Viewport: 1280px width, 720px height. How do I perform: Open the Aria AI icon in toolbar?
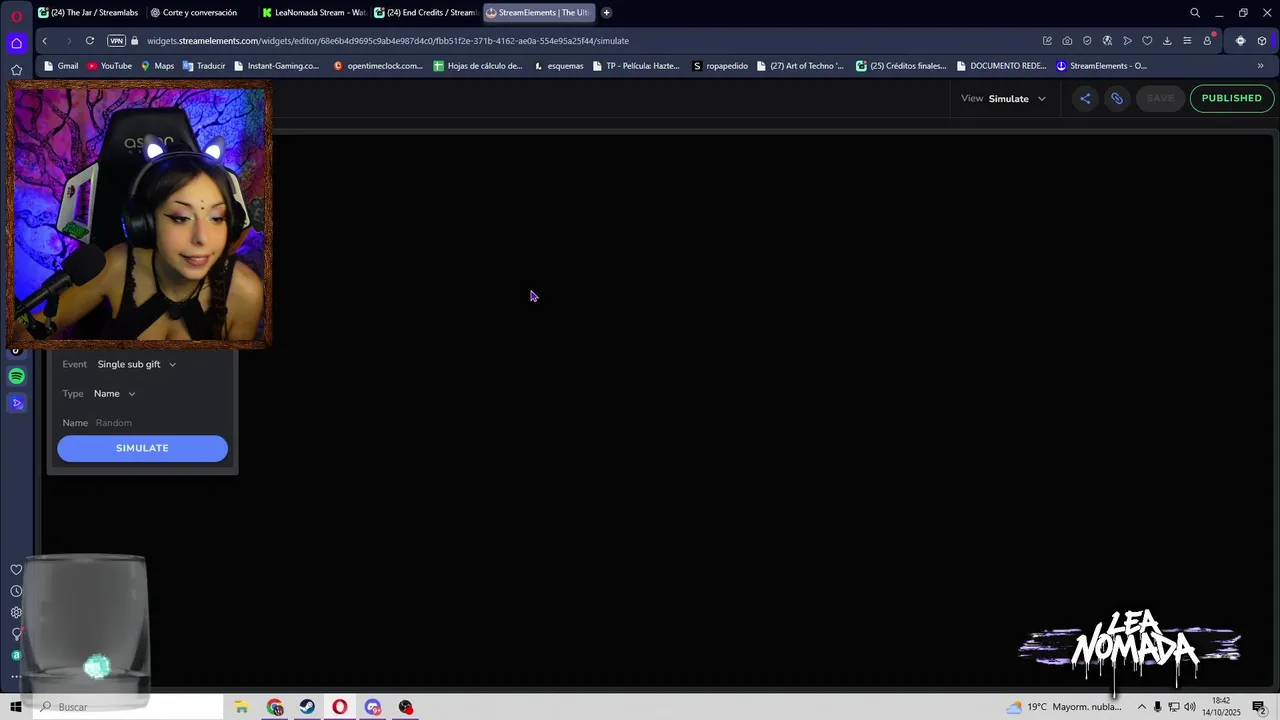tap(1240, 41)
